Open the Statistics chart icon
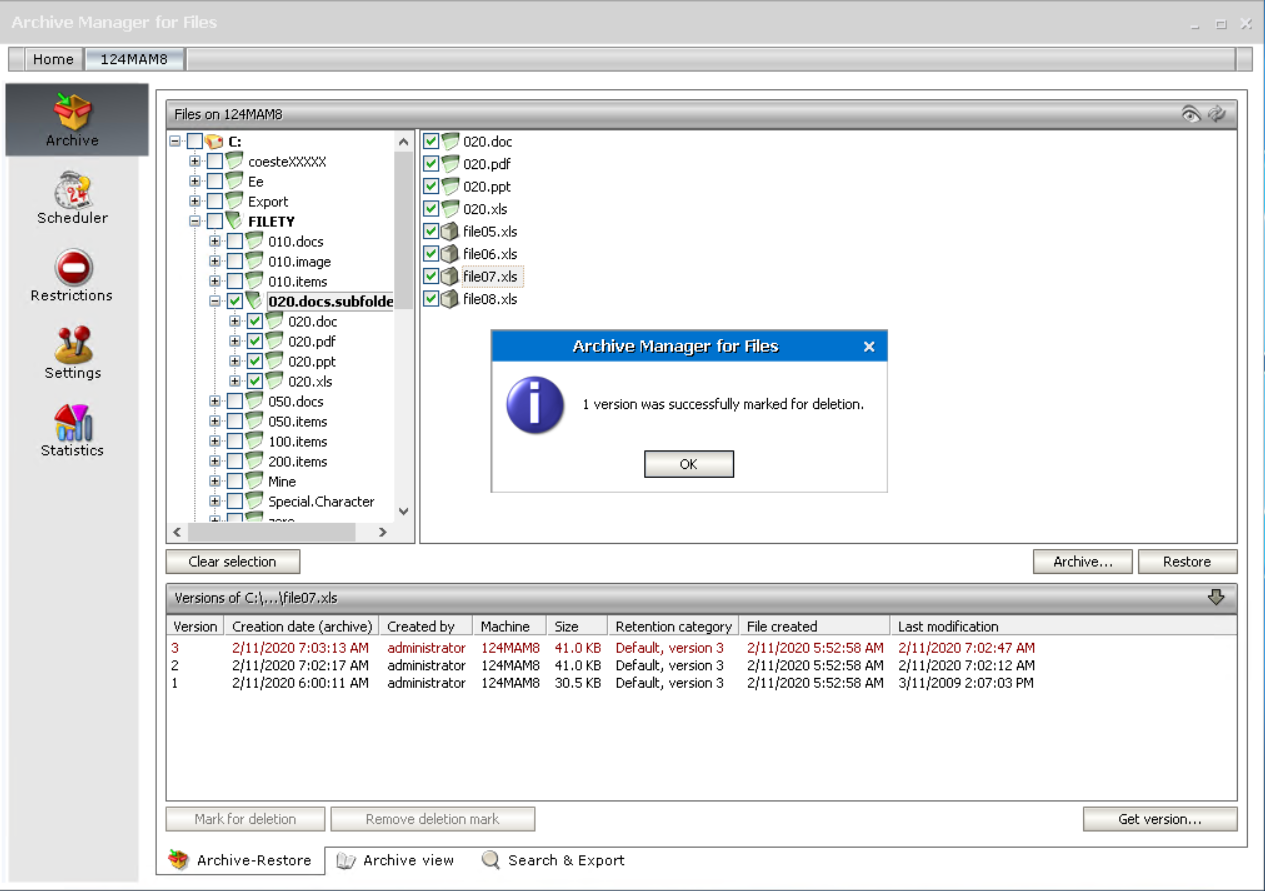The height and width of the screenshot is (891, 1265). point(72,428)
